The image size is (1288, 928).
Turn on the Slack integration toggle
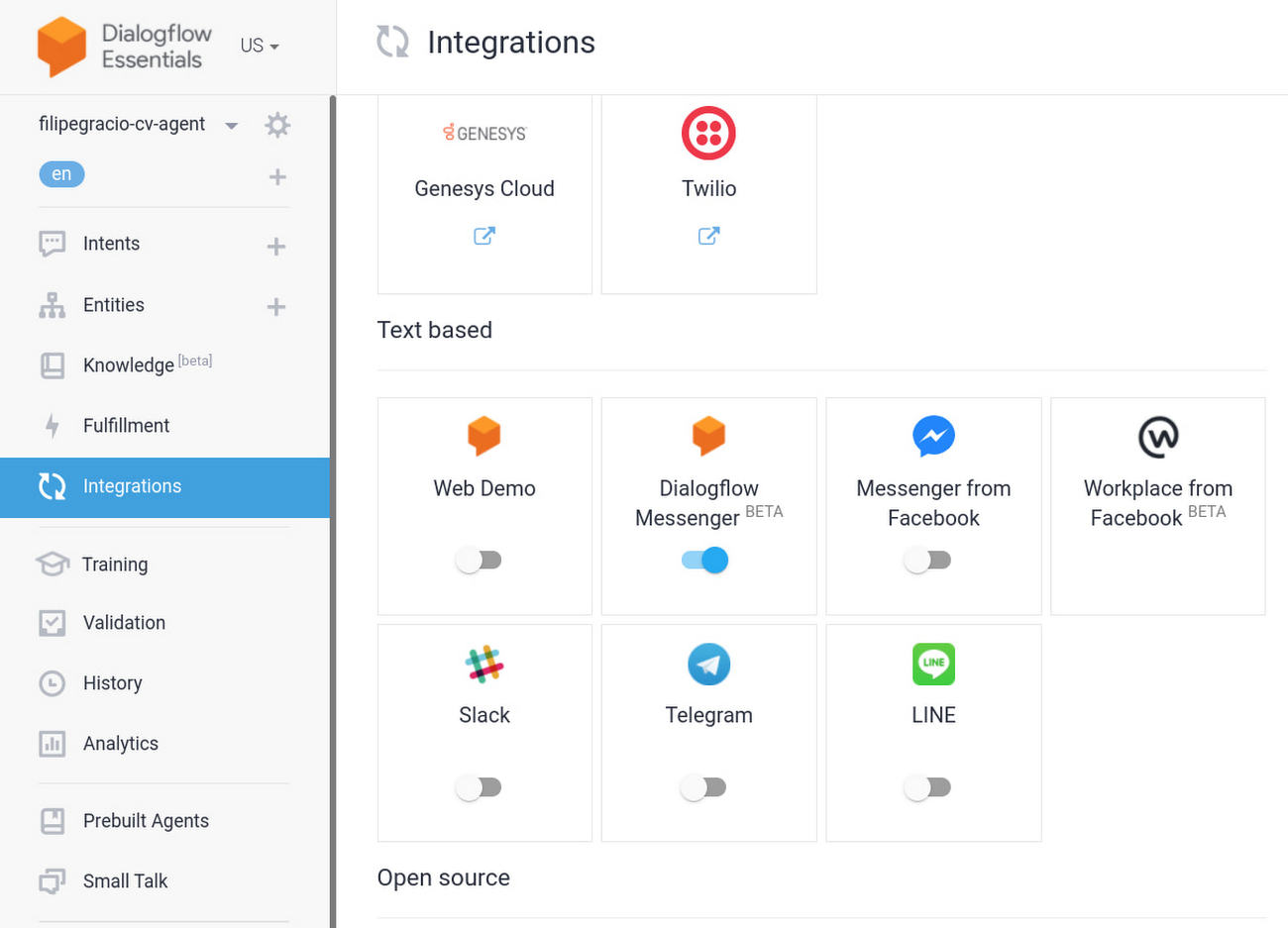(480, 787)
